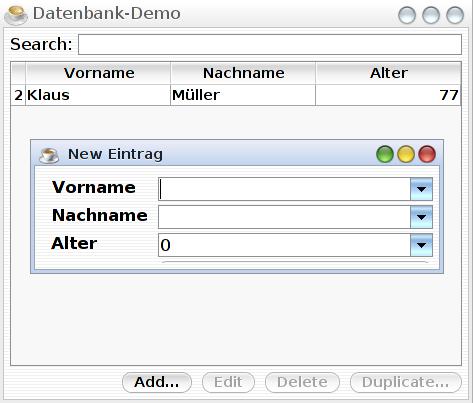
Task: Click the Datenbank-Demo title text
Action: pyautogui.click(x=107, y=14)
